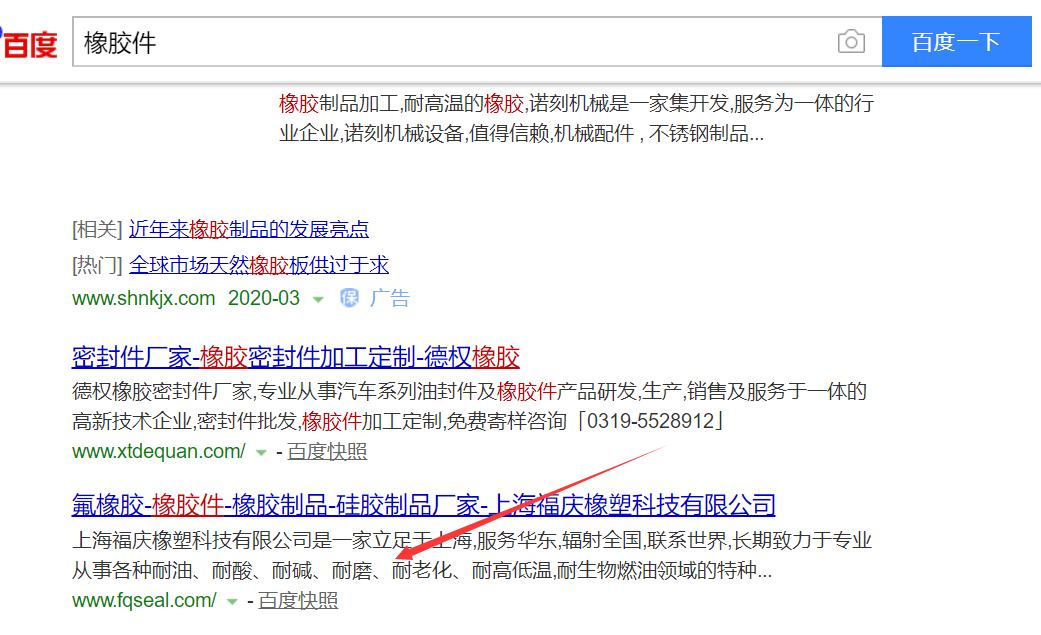Click the 2020-03 date text
This screenshot has width=1041, height=635.
[x=264, y=298]
